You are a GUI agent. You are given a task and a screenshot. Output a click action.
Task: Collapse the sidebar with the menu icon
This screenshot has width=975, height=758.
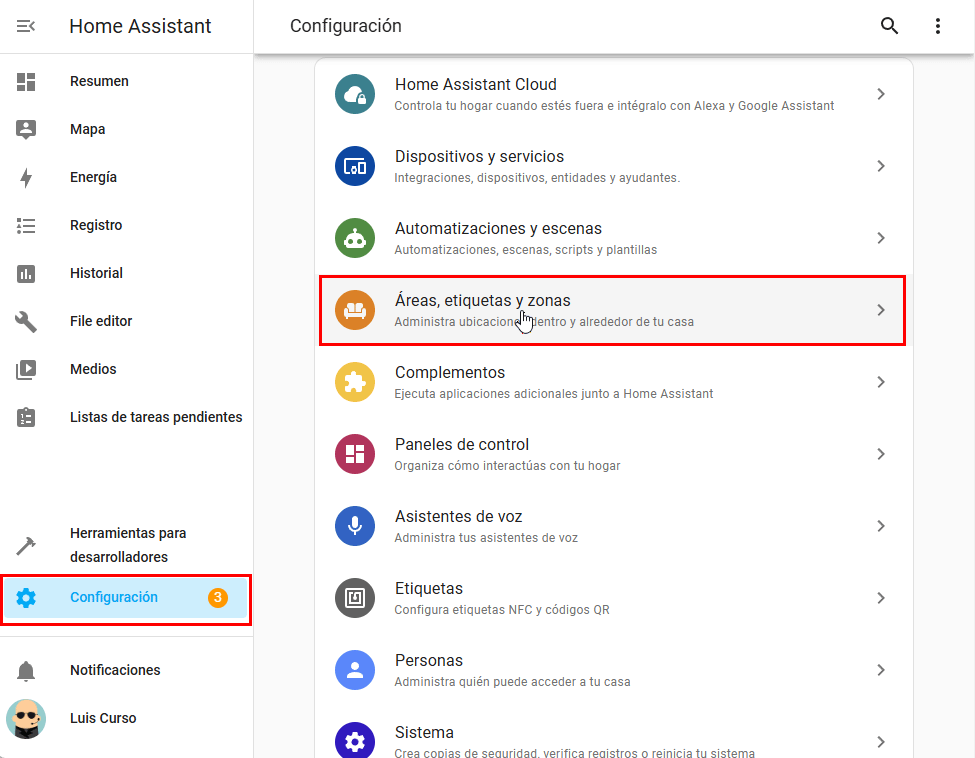click(x=26, y=26)
